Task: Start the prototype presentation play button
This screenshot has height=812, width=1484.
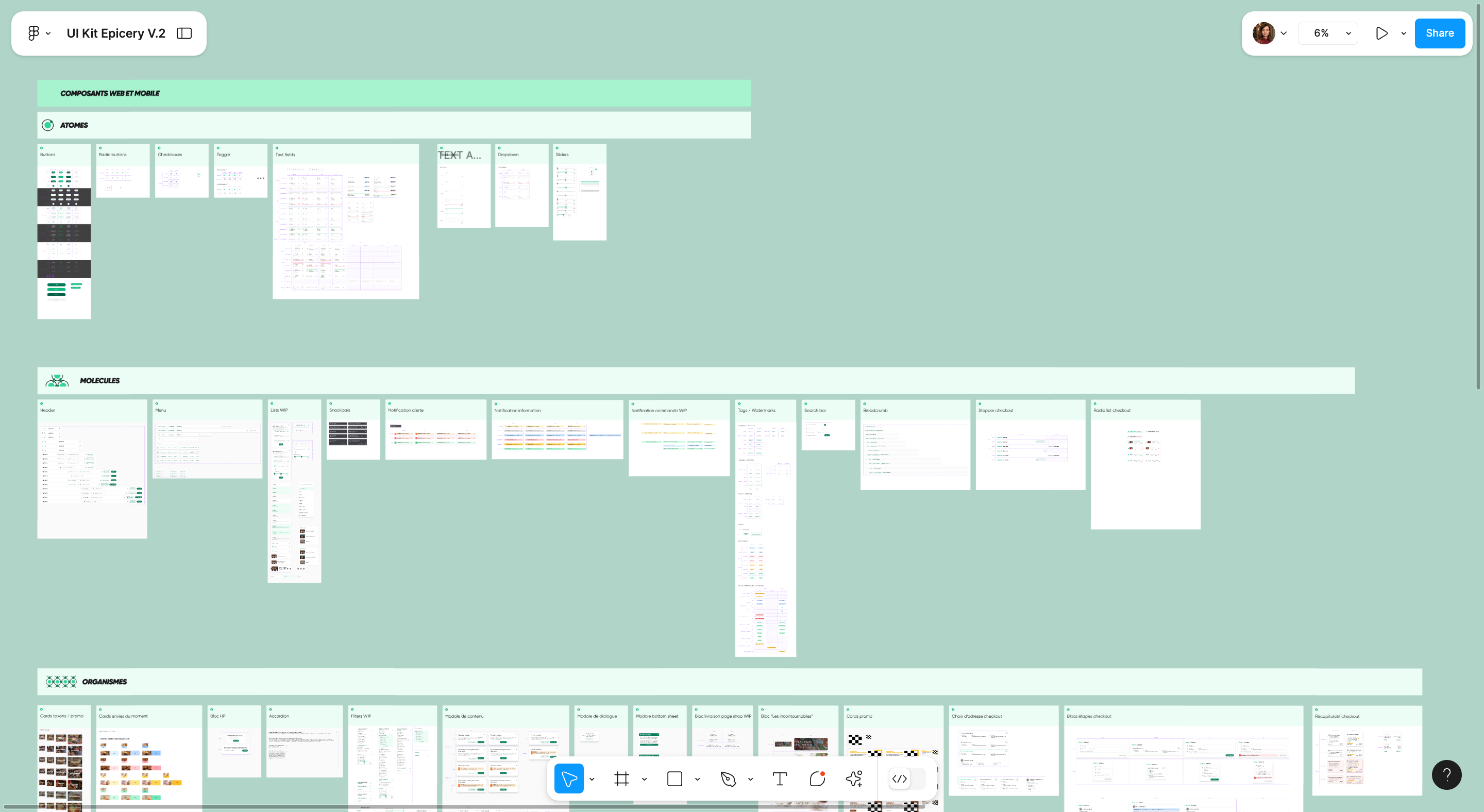Action: click(1381, 33)
